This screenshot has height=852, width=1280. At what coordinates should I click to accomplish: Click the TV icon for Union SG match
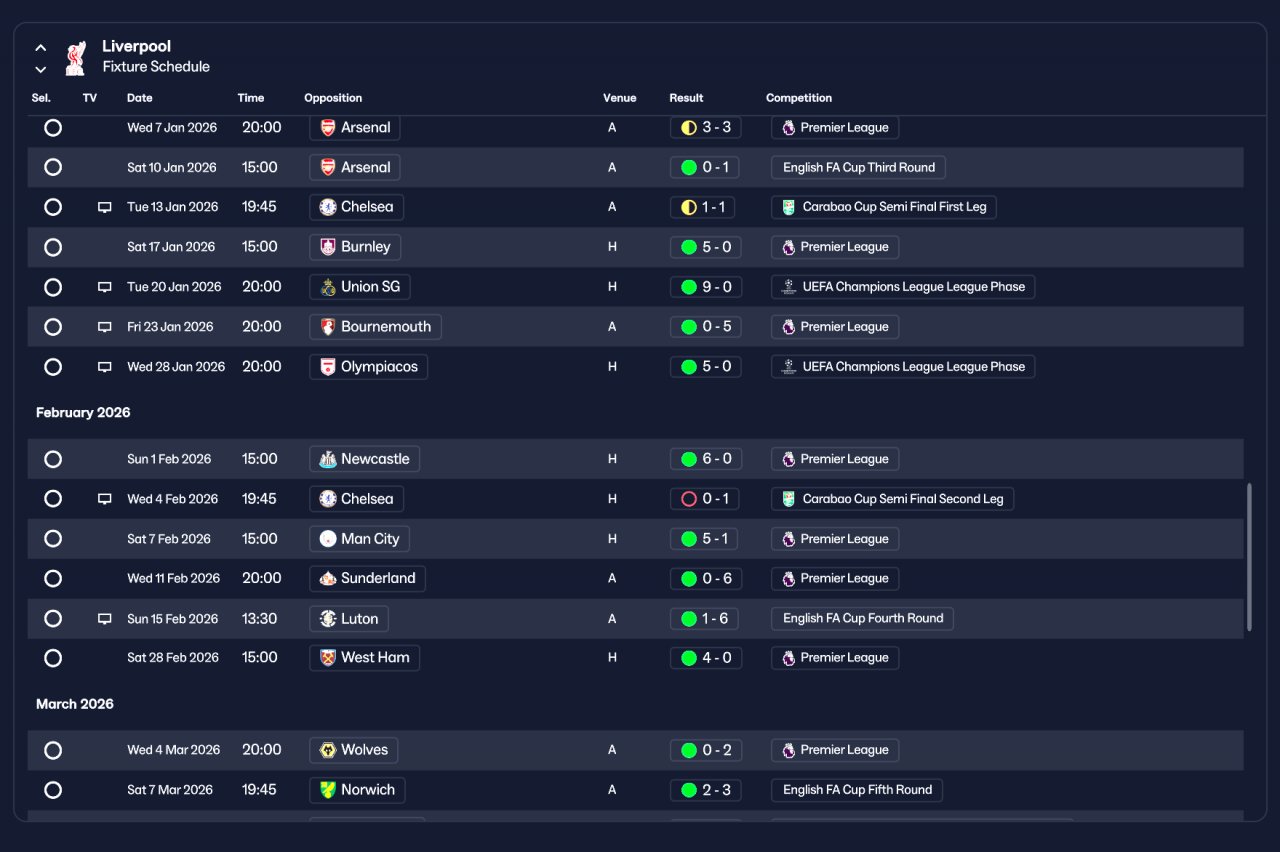point(104,287)
